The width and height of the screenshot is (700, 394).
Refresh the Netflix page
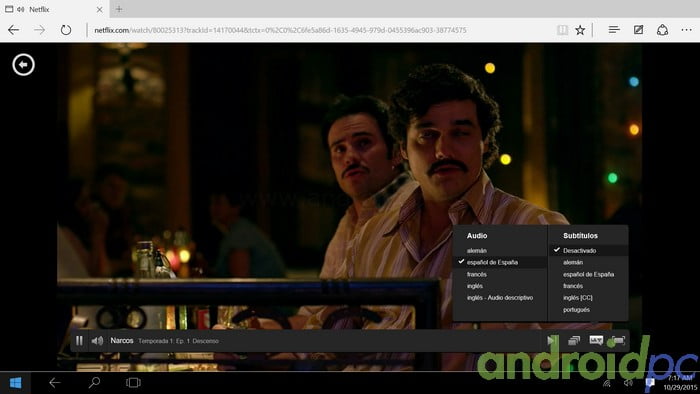66,30
